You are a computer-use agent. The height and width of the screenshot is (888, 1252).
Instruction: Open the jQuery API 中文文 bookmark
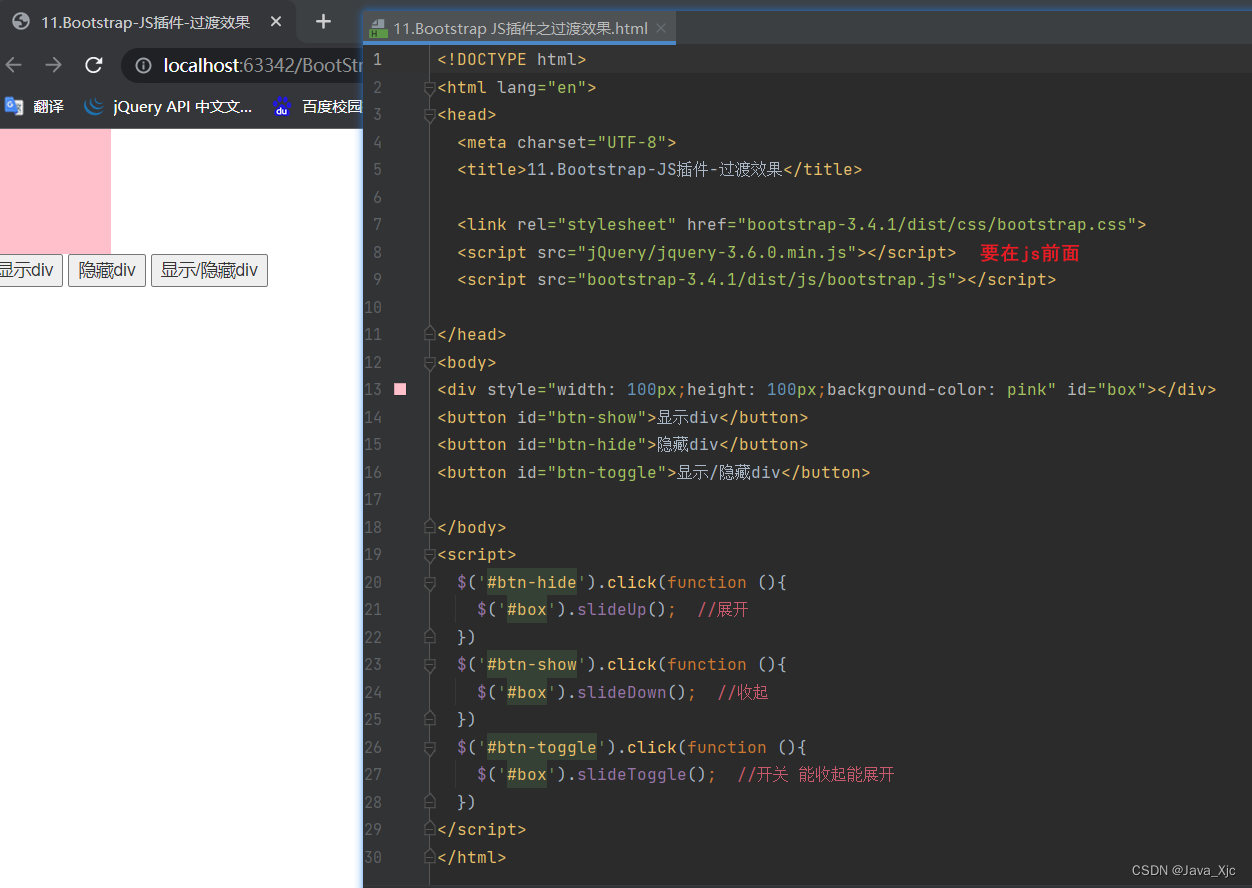pos(168,106)
